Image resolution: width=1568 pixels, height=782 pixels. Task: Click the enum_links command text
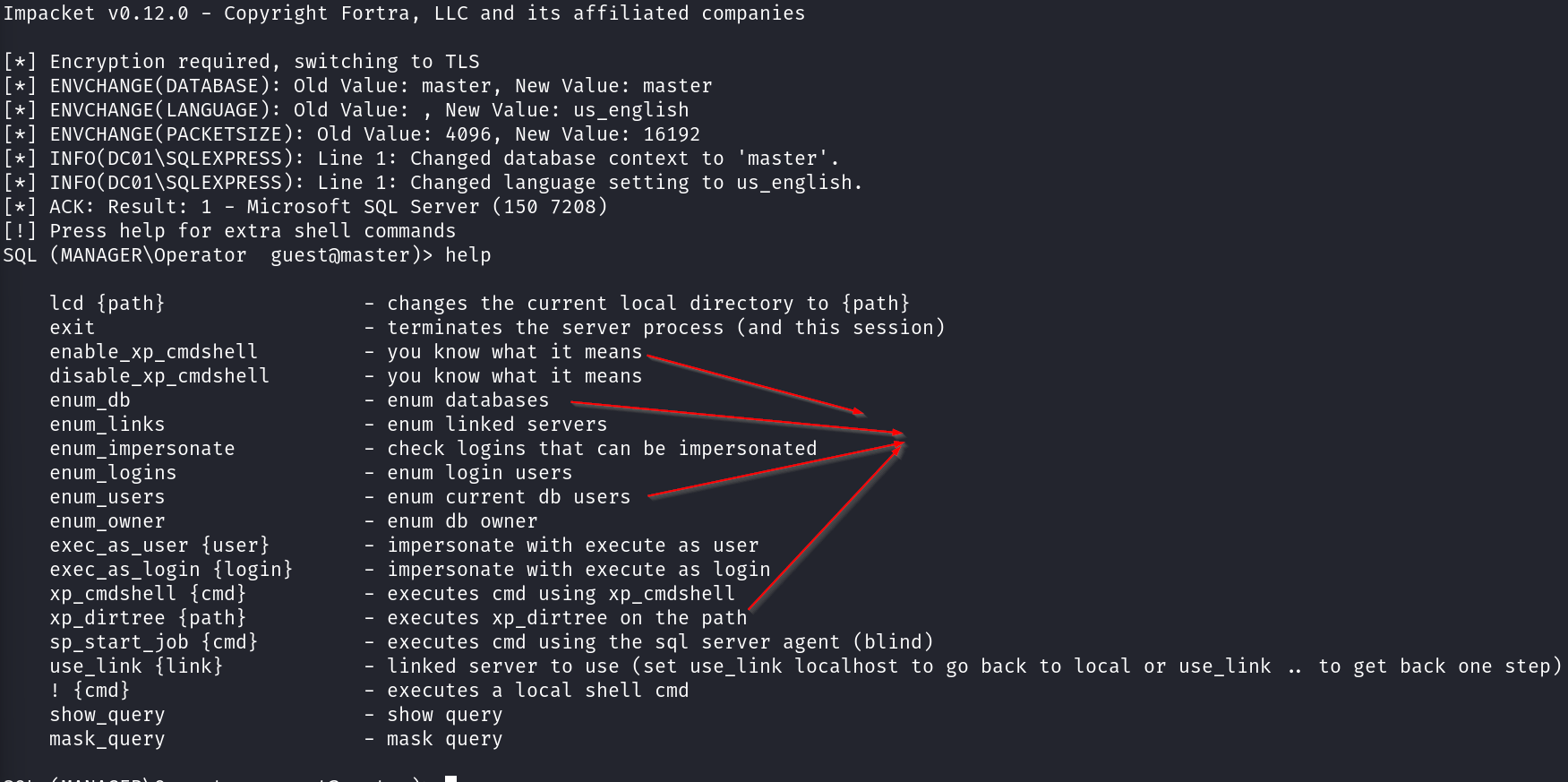point(107,425)
